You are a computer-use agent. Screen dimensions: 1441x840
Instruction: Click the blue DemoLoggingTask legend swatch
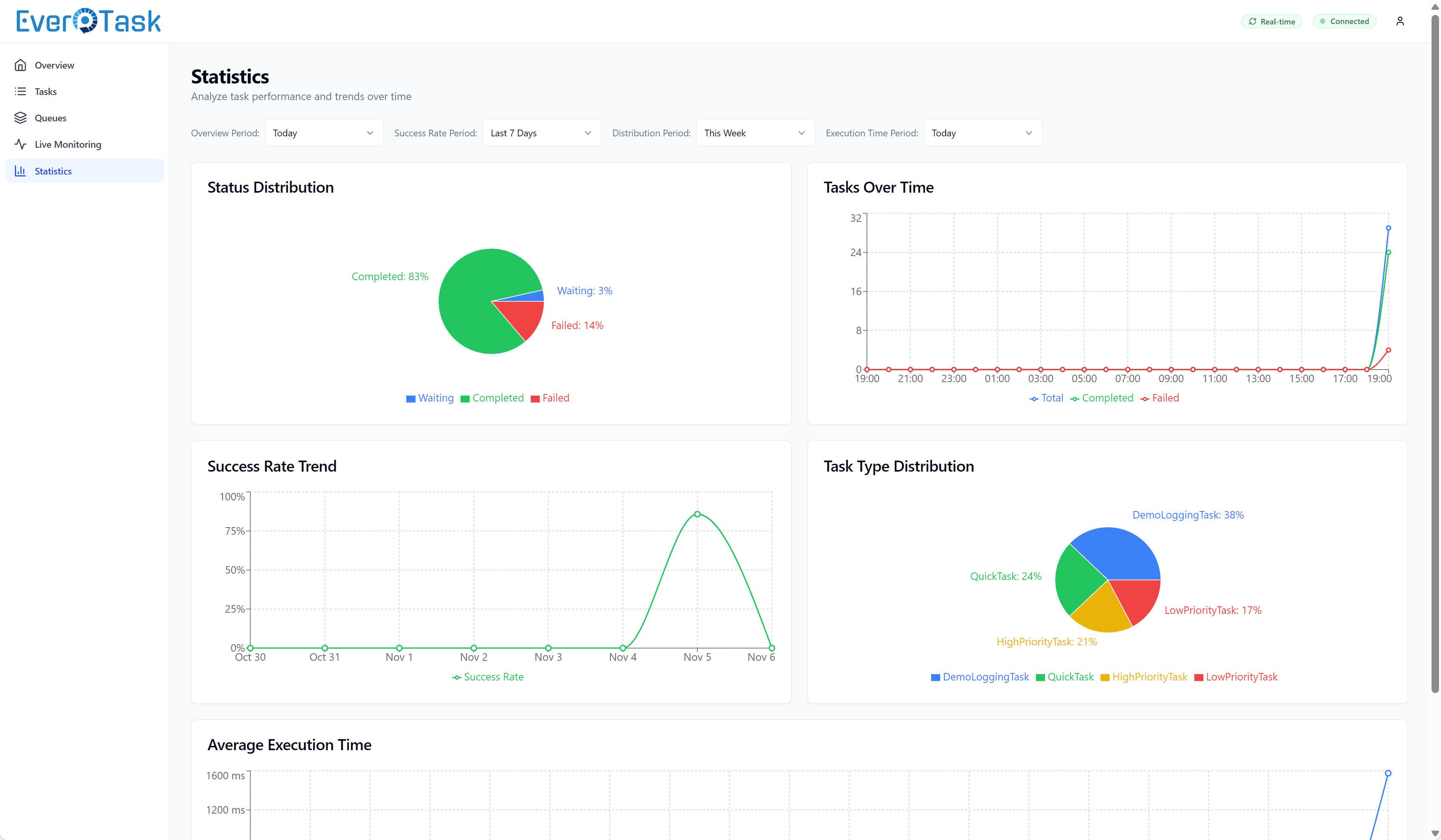click(x=935, y=678)
